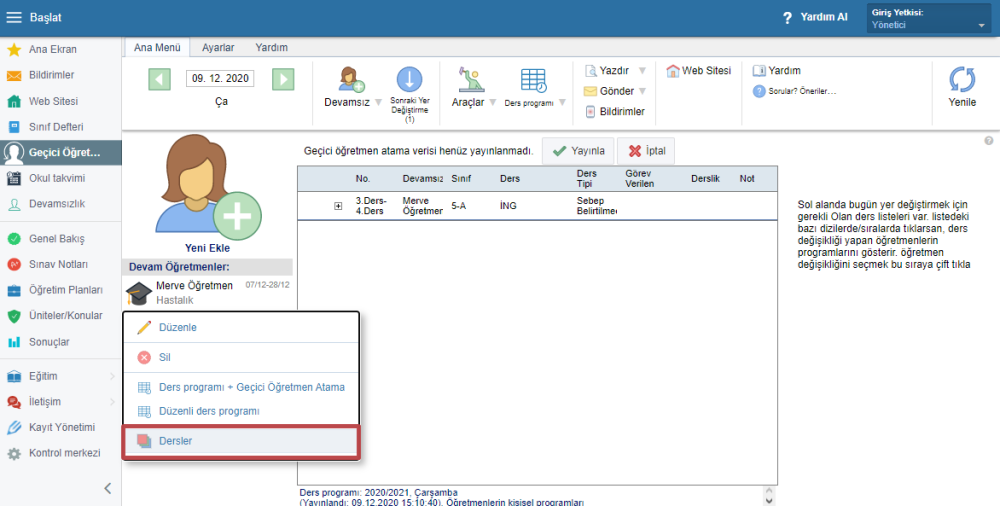Expand the Gönder dropdown arrow
This screenshot has height=506, width=1000.
(x=642, y=91)
